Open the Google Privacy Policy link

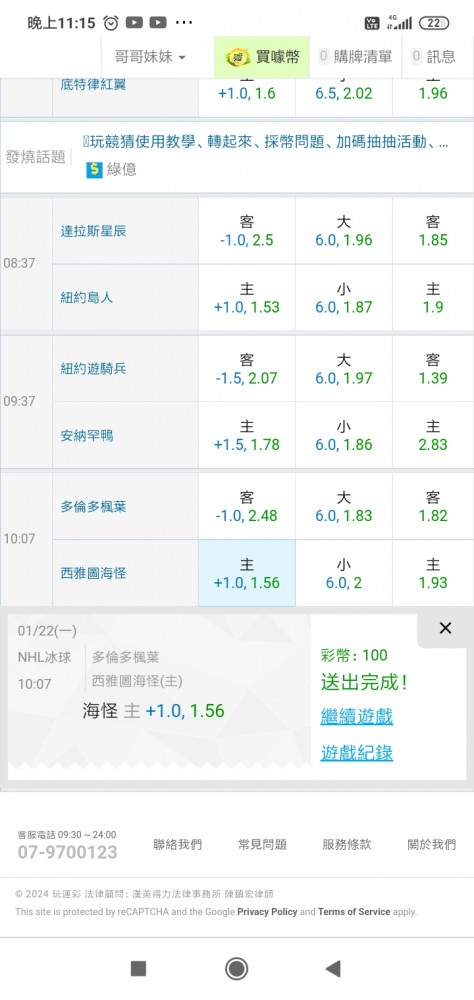point(267,912)
